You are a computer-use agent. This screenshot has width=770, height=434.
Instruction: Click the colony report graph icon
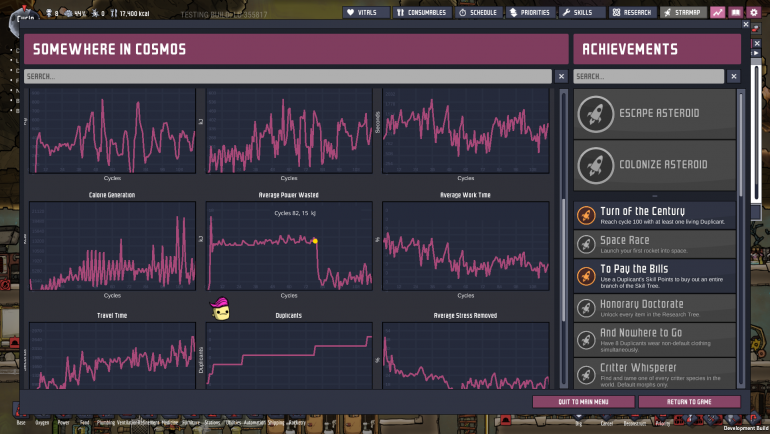pyautogui.click(x=718, y=13)
